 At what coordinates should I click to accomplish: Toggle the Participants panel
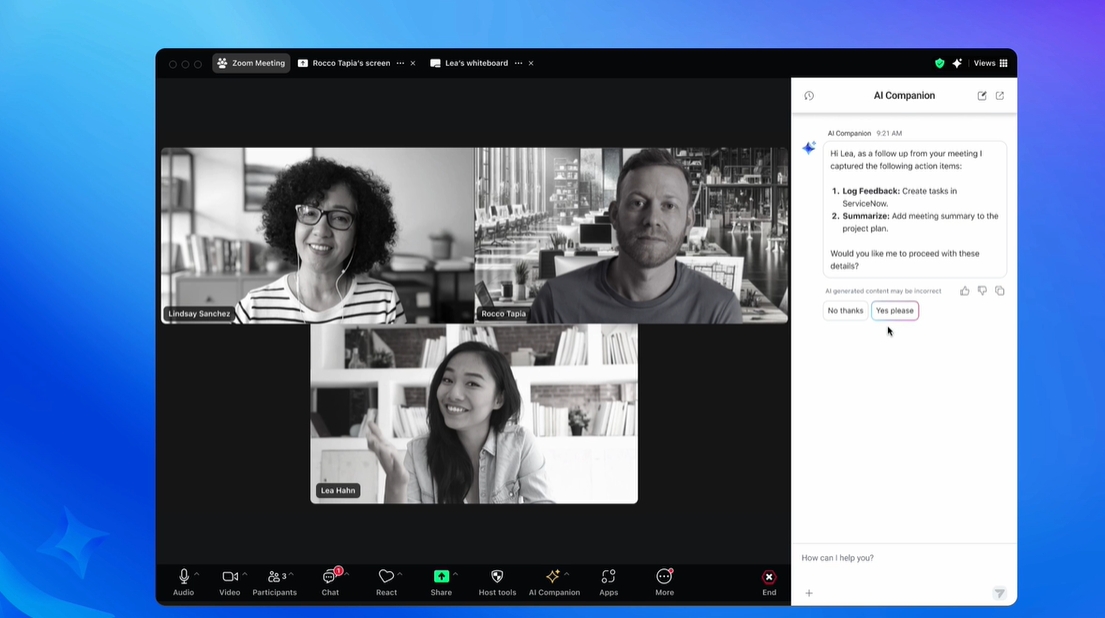coord(274,577)
